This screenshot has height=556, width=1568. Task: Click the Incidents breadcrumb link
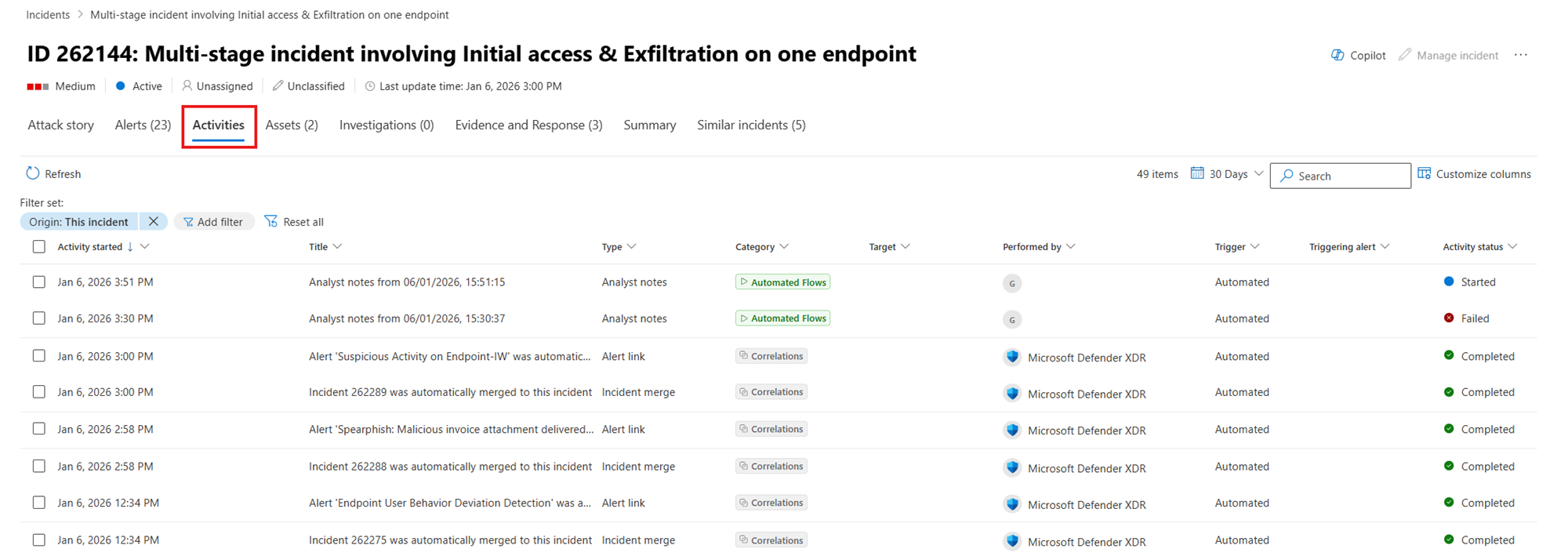point(48,15)
